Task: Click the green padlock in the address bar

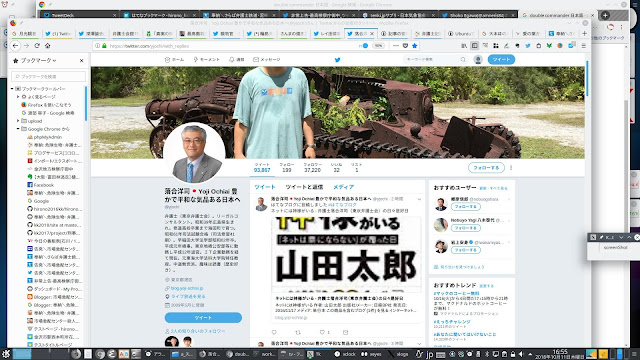Action: click(104, 46)
